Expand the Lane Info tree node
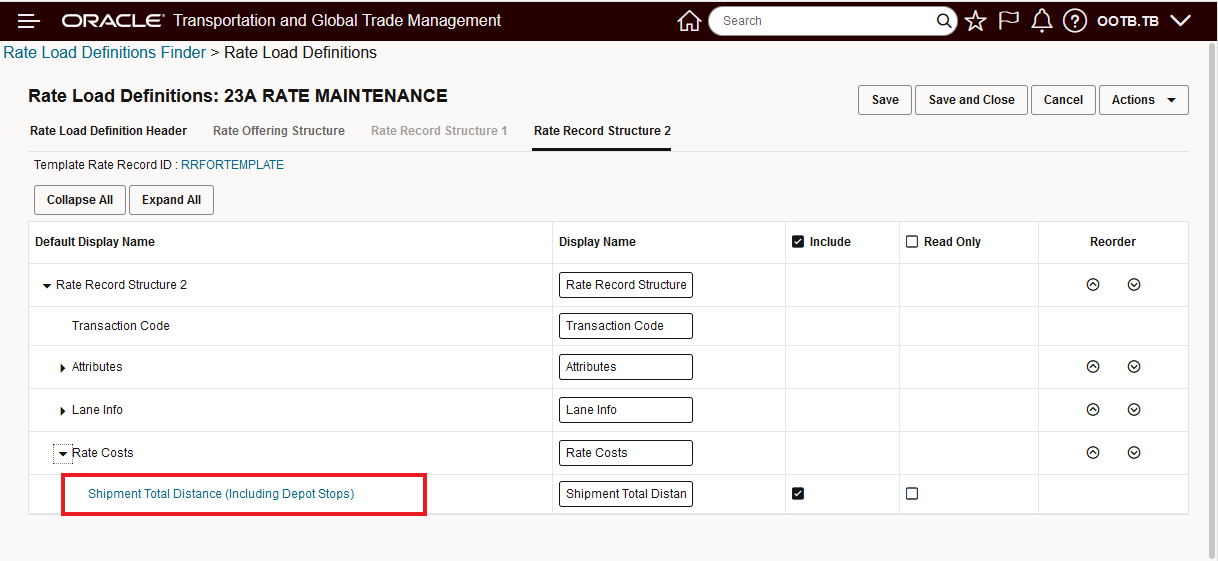Image resolution: width=1218 pixels, height=561 pixels. (x=63, y=411)
